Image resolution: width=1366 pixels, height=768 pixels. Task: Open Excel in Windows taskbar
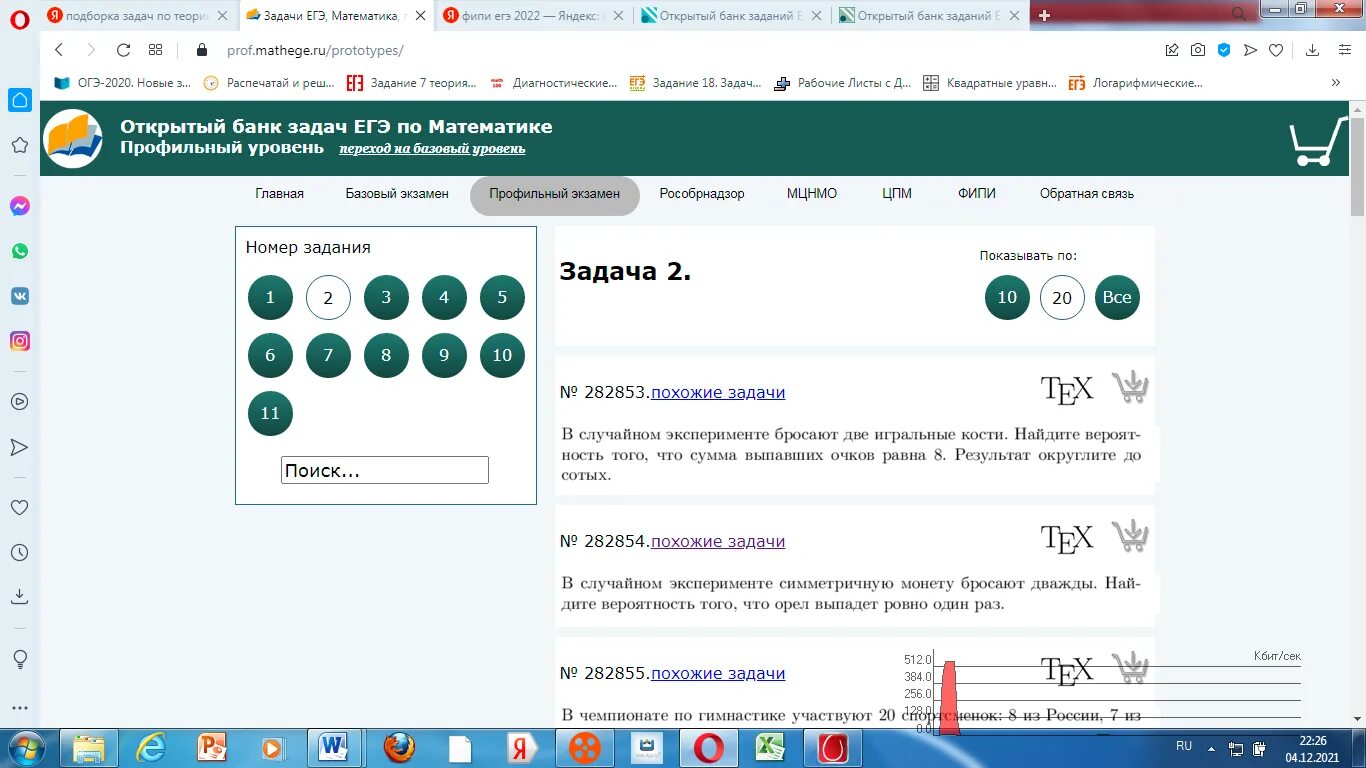[x=770, y=747]
